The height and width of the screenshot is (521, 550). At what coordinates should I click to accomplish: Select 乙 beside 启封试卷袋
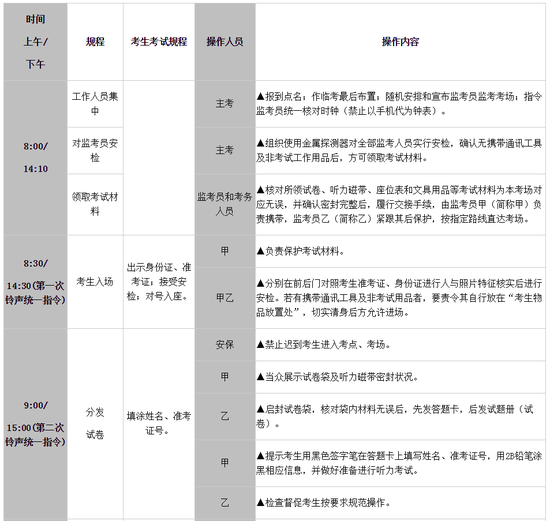click(225, 416)
